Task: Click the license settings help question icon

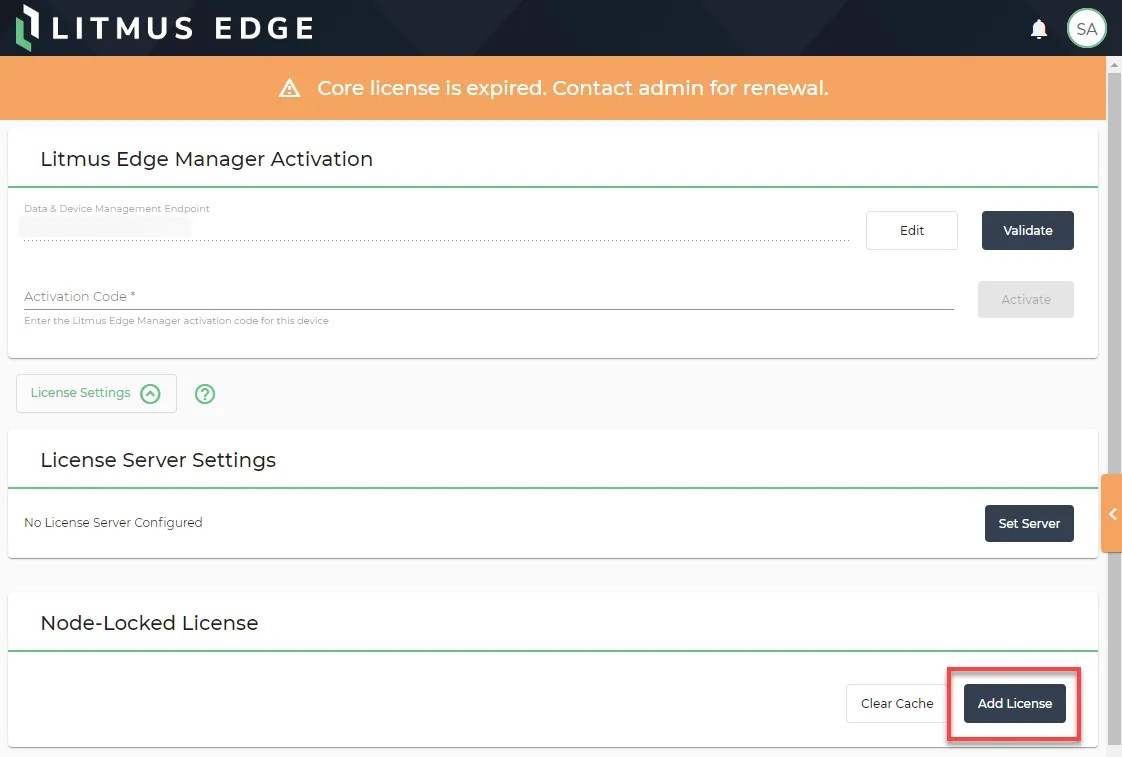Action: pyautogui.click(x=205, y=394)
